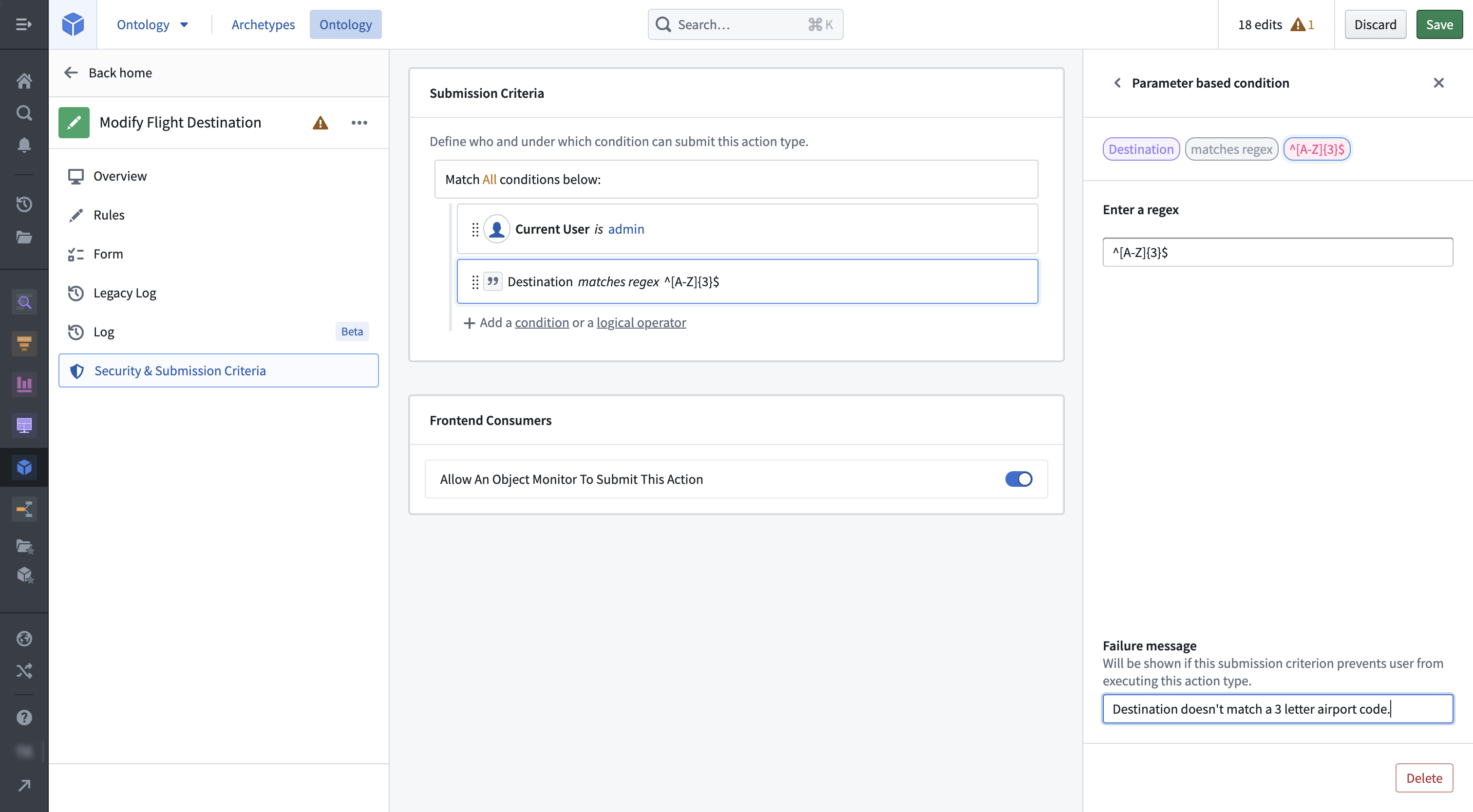Click the add condition link
This screenshot has height=812, width=1473.
[542, 322]
